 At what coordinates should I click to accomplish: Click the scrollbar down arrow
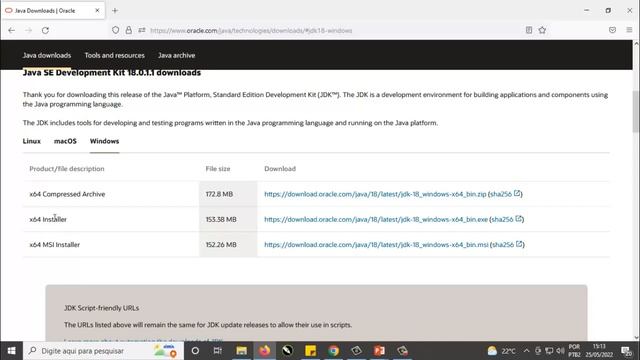click(x=636, y=337)
